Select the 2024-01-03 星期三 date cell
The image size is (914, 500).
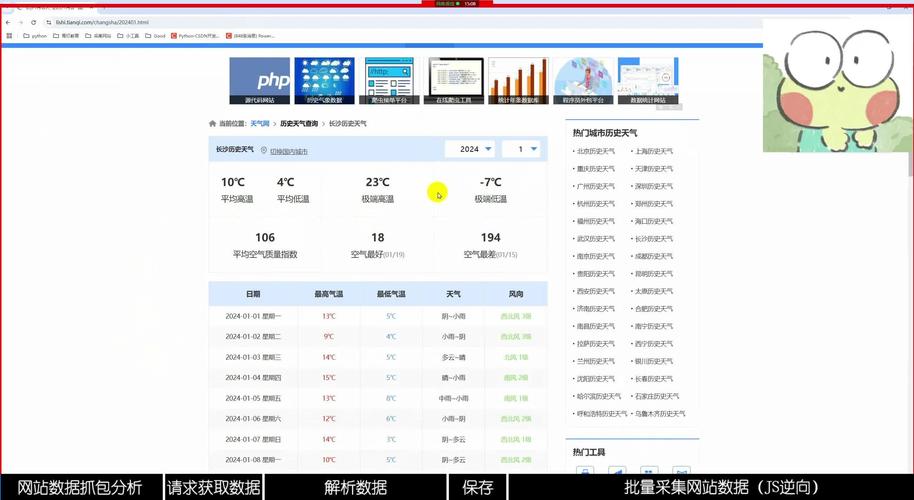click(x=253, y=357)
